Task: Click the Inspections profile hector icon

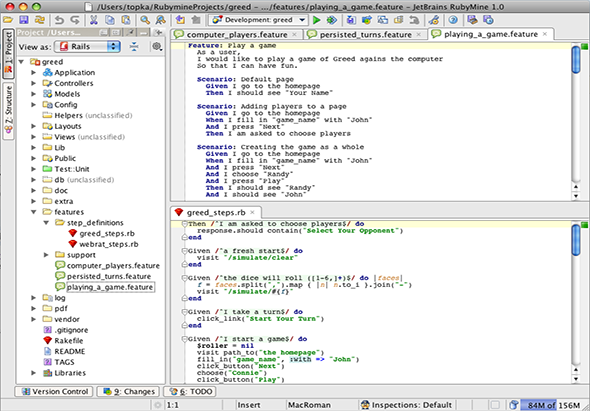Action: pyautogui.click(x=365, y=405)
